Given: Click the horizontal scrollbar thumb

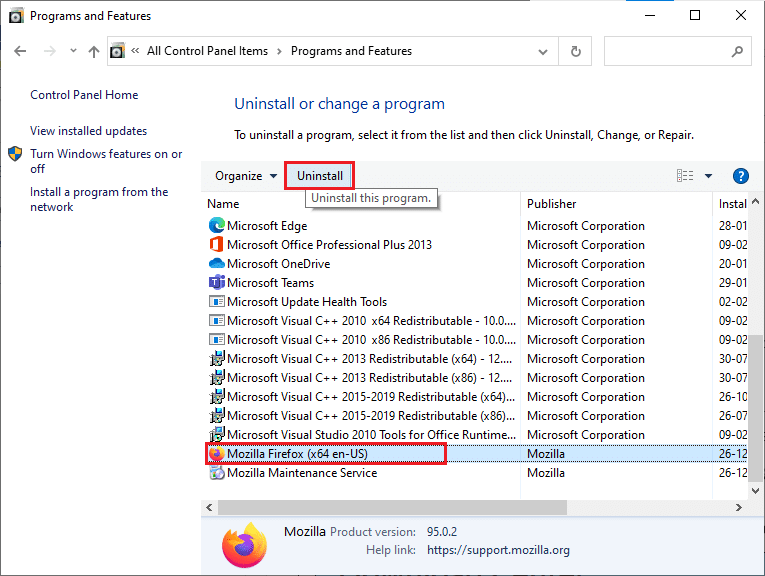Looking at the screenshot, I should (392, 507).
